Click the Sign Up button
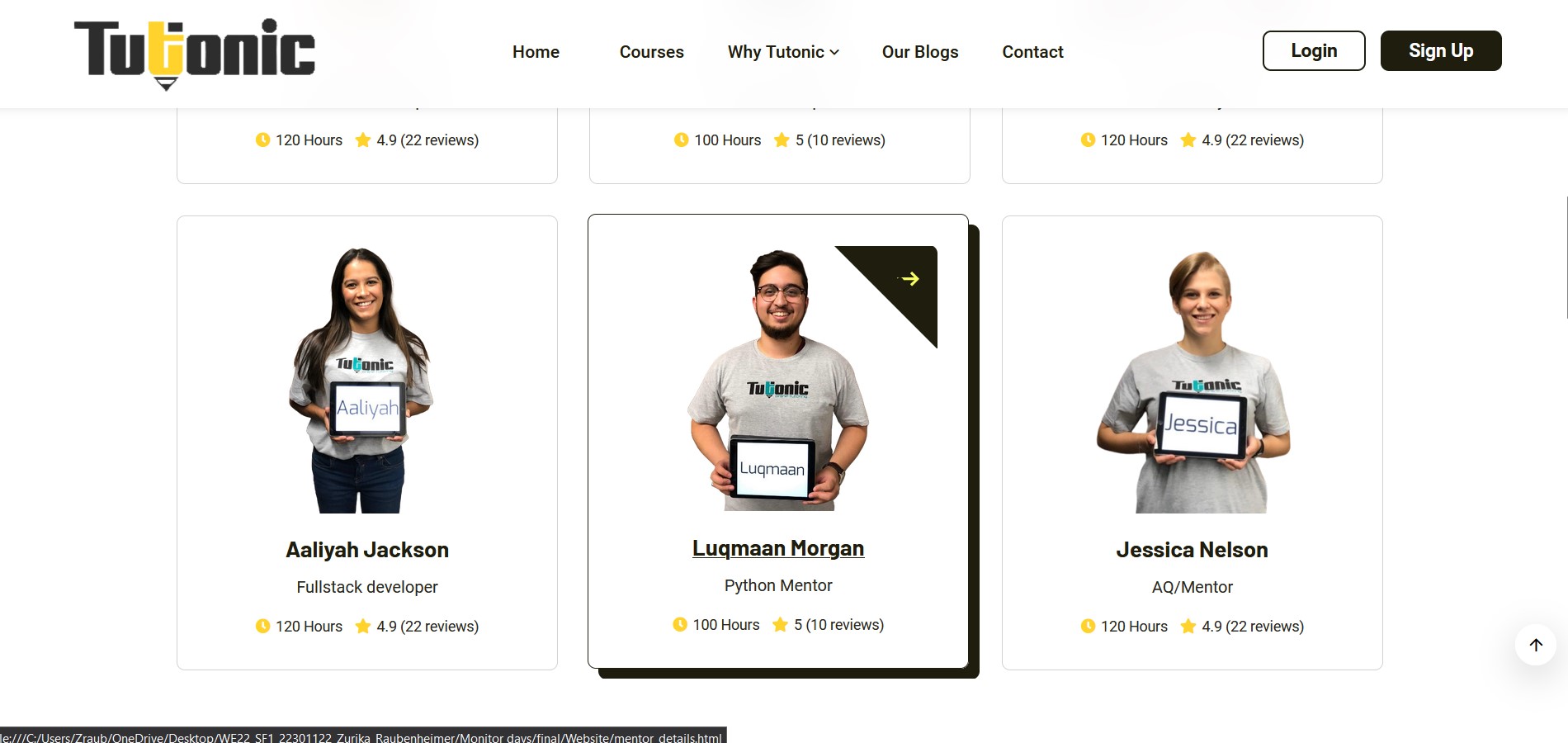This screenshot has width=1568, height=743. (x=1440, y=51)
